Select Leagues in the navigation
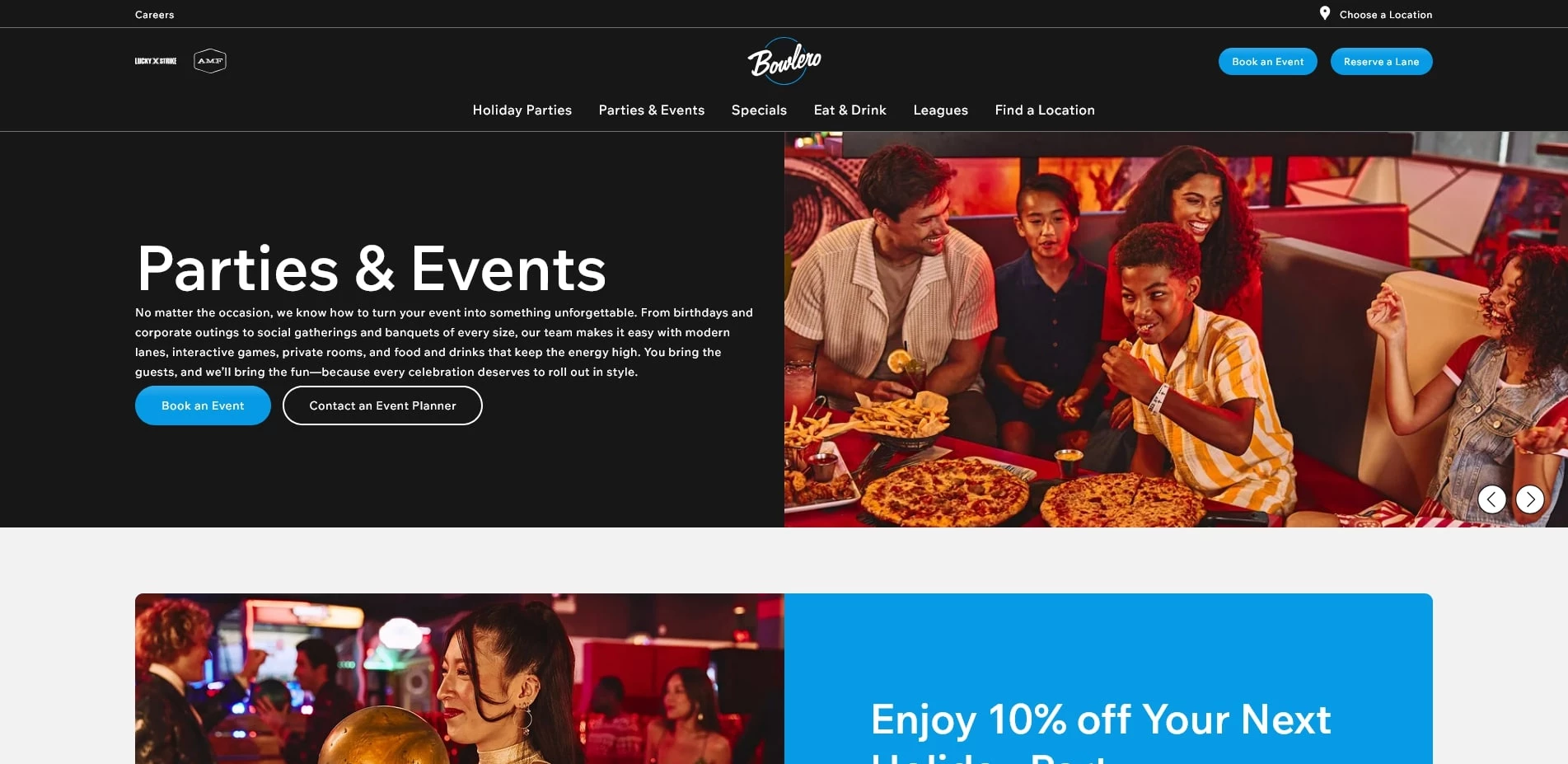Viewport: 1568px width, 764px height. point(941,110)
